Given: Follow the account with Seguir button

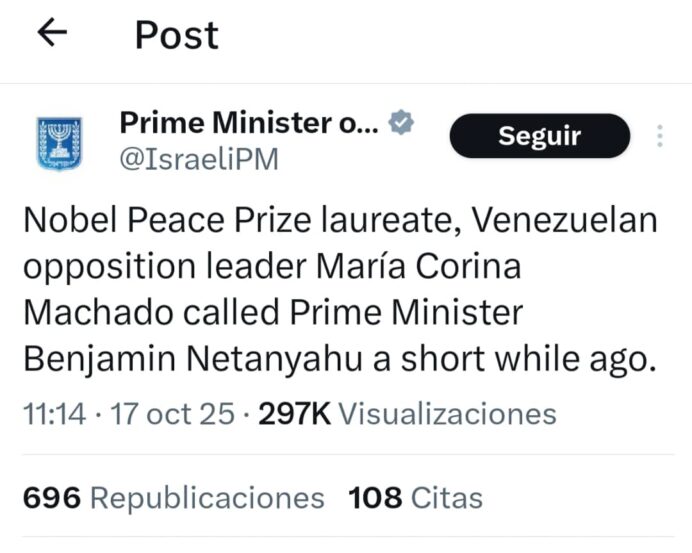Looking at the screenshot, I should [540, 136].
